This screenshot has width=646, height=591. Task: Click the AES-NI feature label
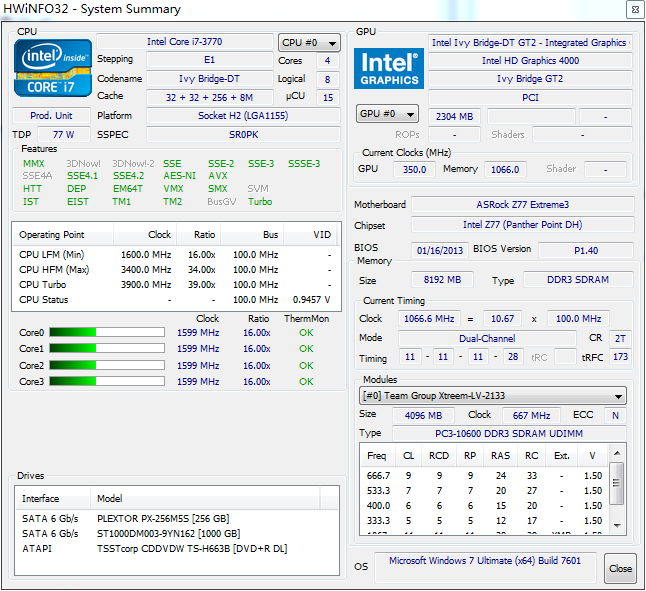tap(179, 176)
